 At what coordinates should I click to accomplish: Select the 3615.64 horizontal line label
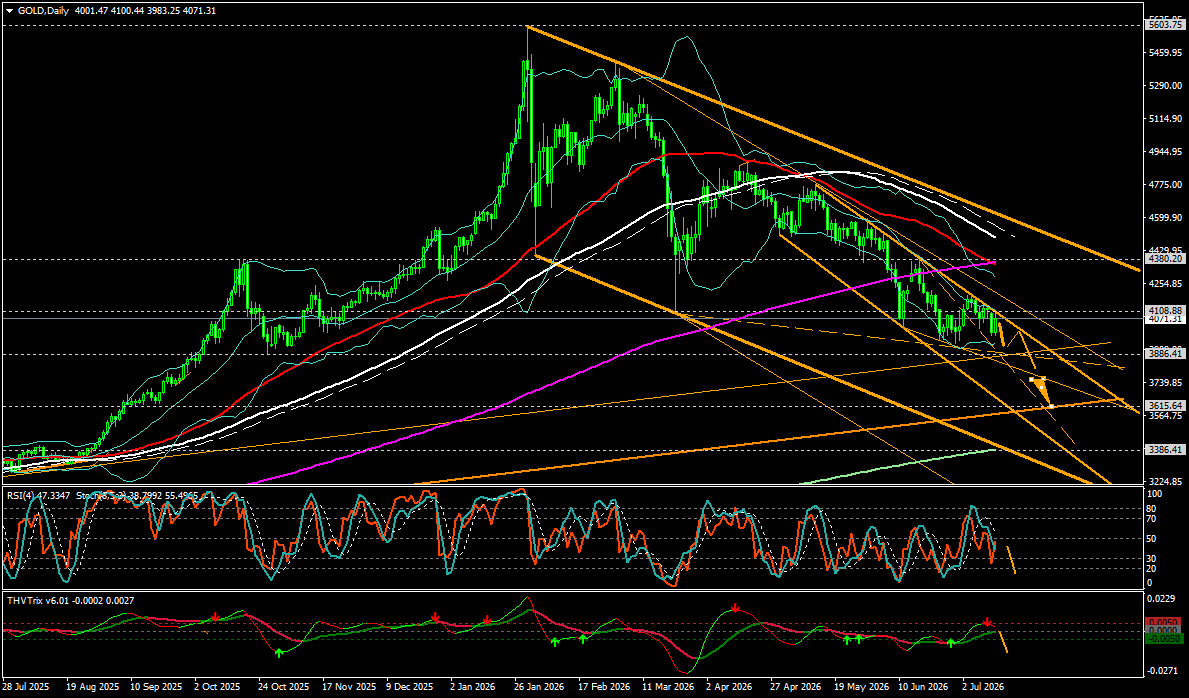click(1166, 406)
